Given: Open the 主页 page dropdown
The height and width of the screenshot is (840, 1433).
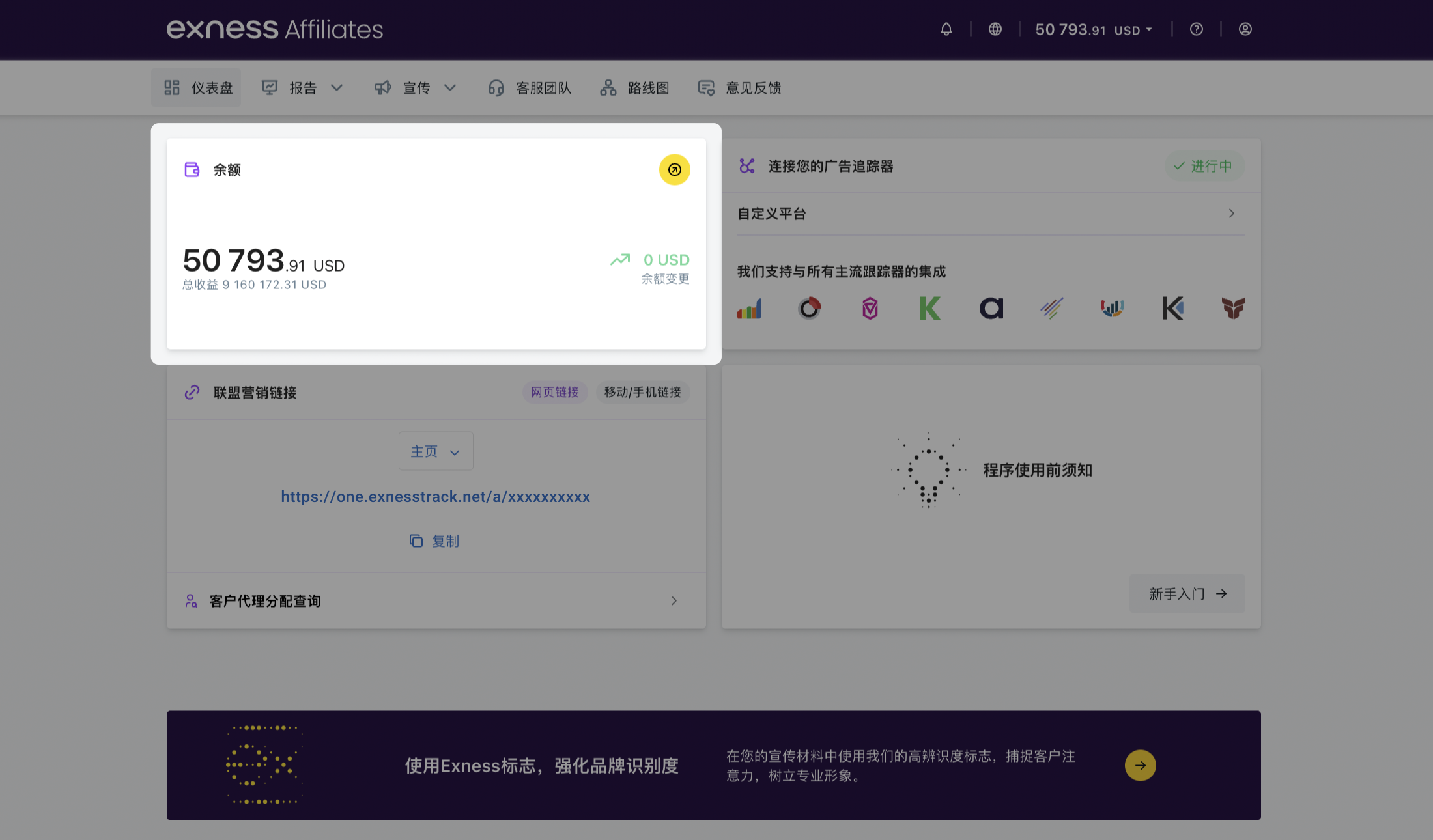Looking at the screenshot, I should pos(436,451).
